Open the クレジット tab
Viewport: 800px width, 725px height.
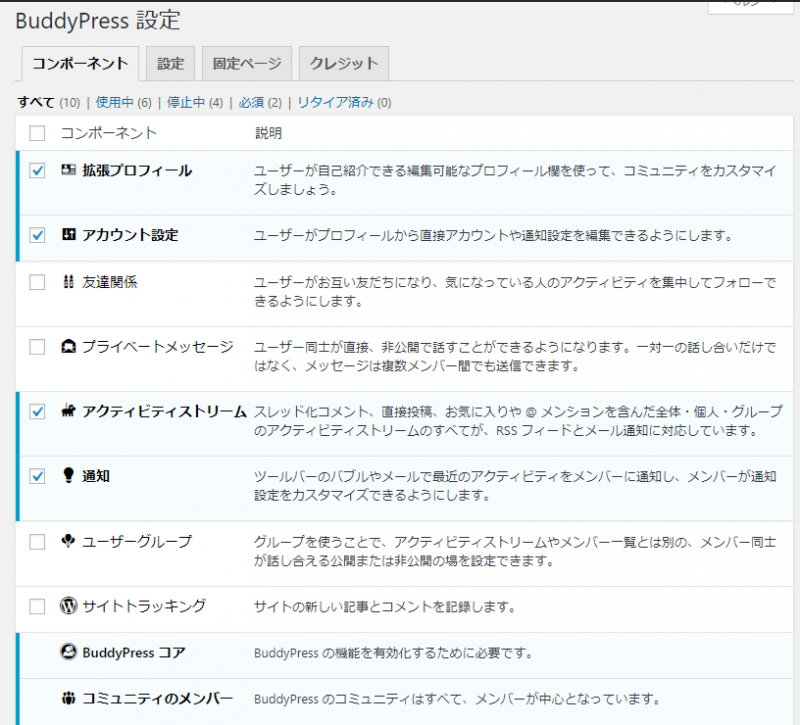pos(343,63)
